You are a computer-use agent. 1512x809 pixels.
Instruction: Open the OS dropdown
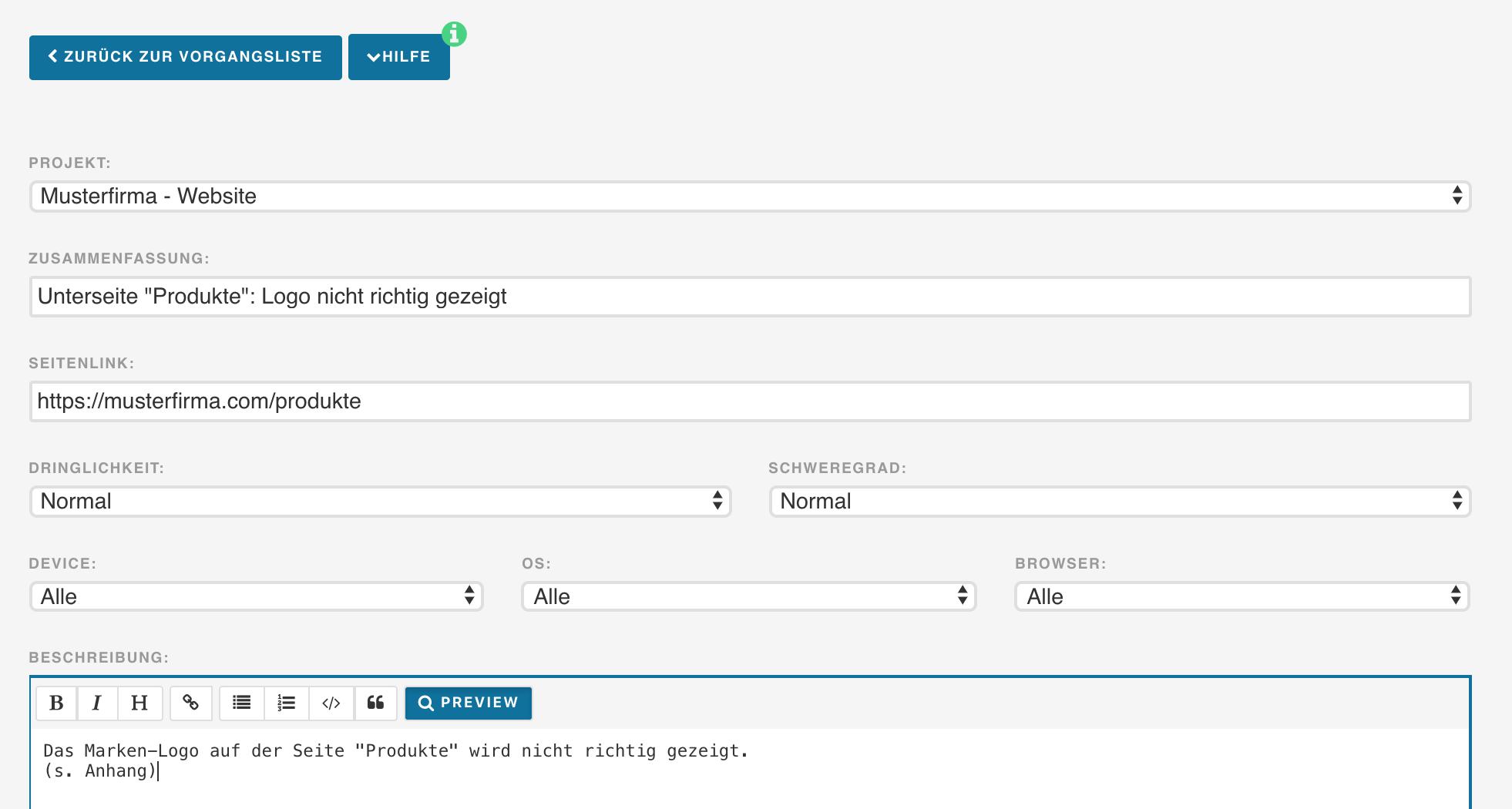click(x=749, y=596)
